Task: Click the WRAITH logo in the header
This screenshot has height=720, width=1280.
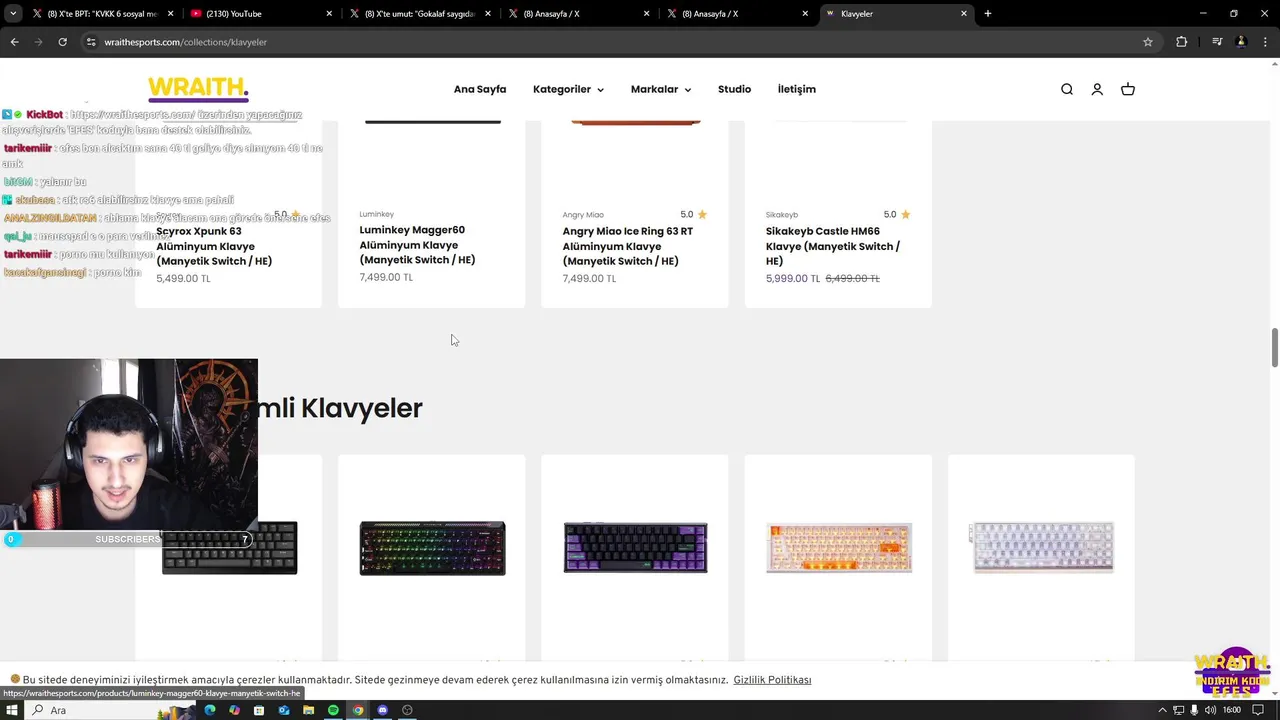Action: coord(198,88)
